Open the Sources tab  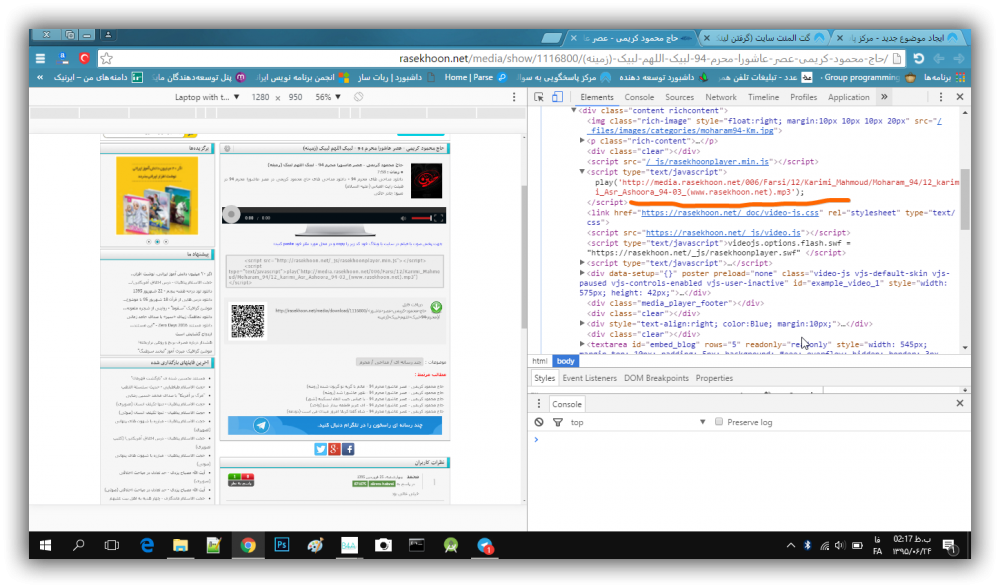coord(679,97)
